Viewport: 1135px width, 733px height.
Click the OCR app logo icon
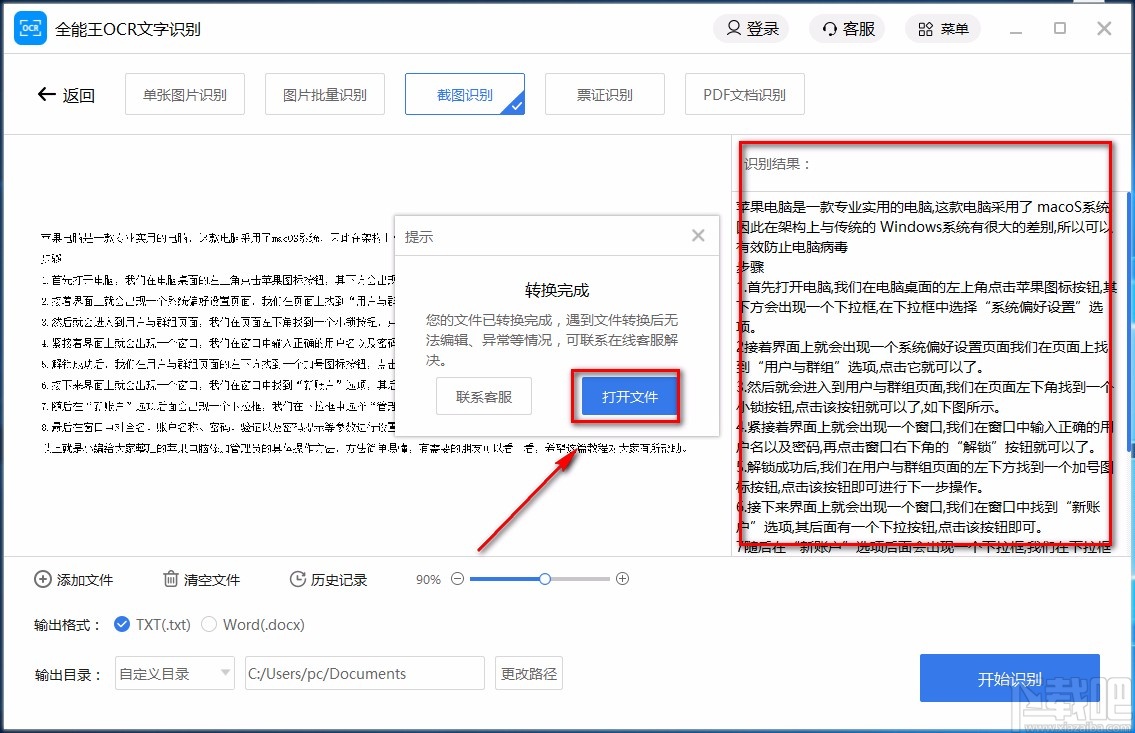[x=29, y=29]
